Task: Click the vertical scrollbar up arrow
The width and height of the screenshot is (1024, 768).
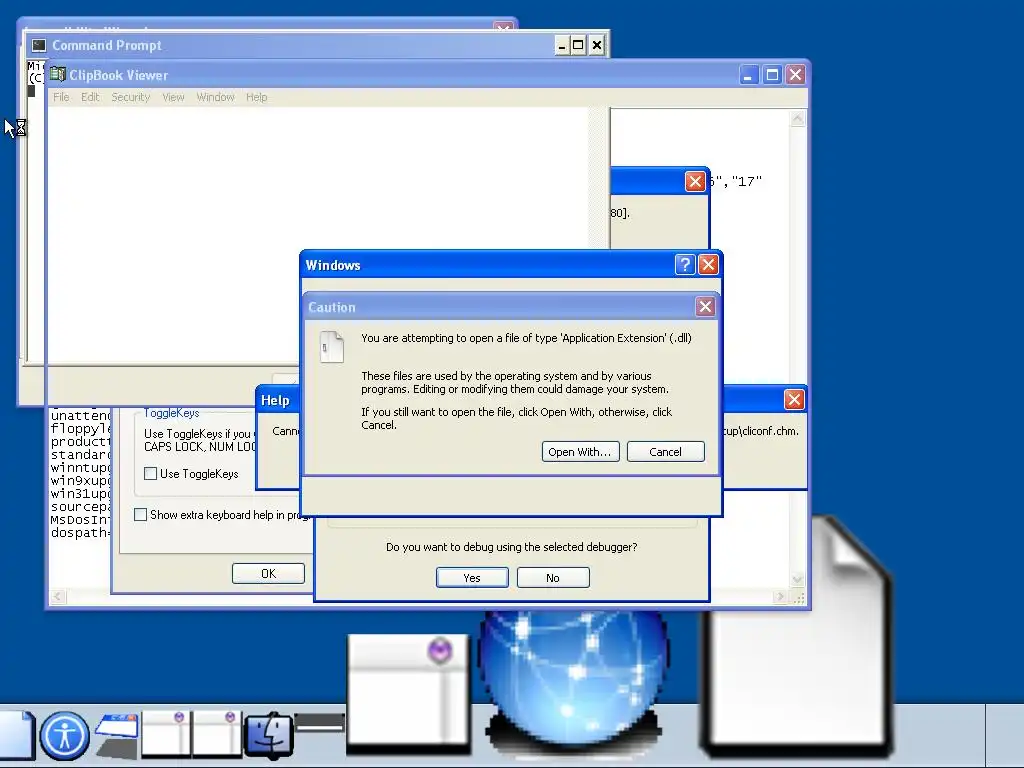Action: 797,119
